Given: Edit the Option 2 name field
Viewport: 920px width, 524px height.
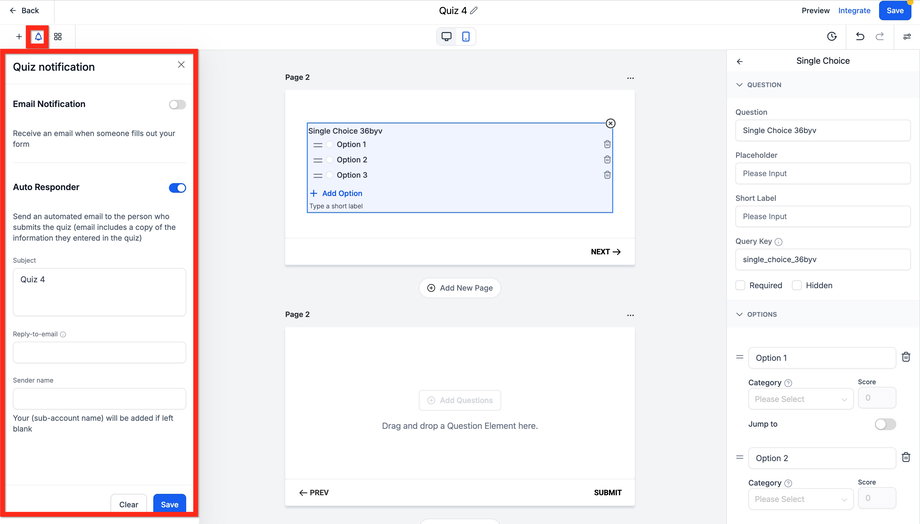Looking at the screenshot, I should (821, 458).
